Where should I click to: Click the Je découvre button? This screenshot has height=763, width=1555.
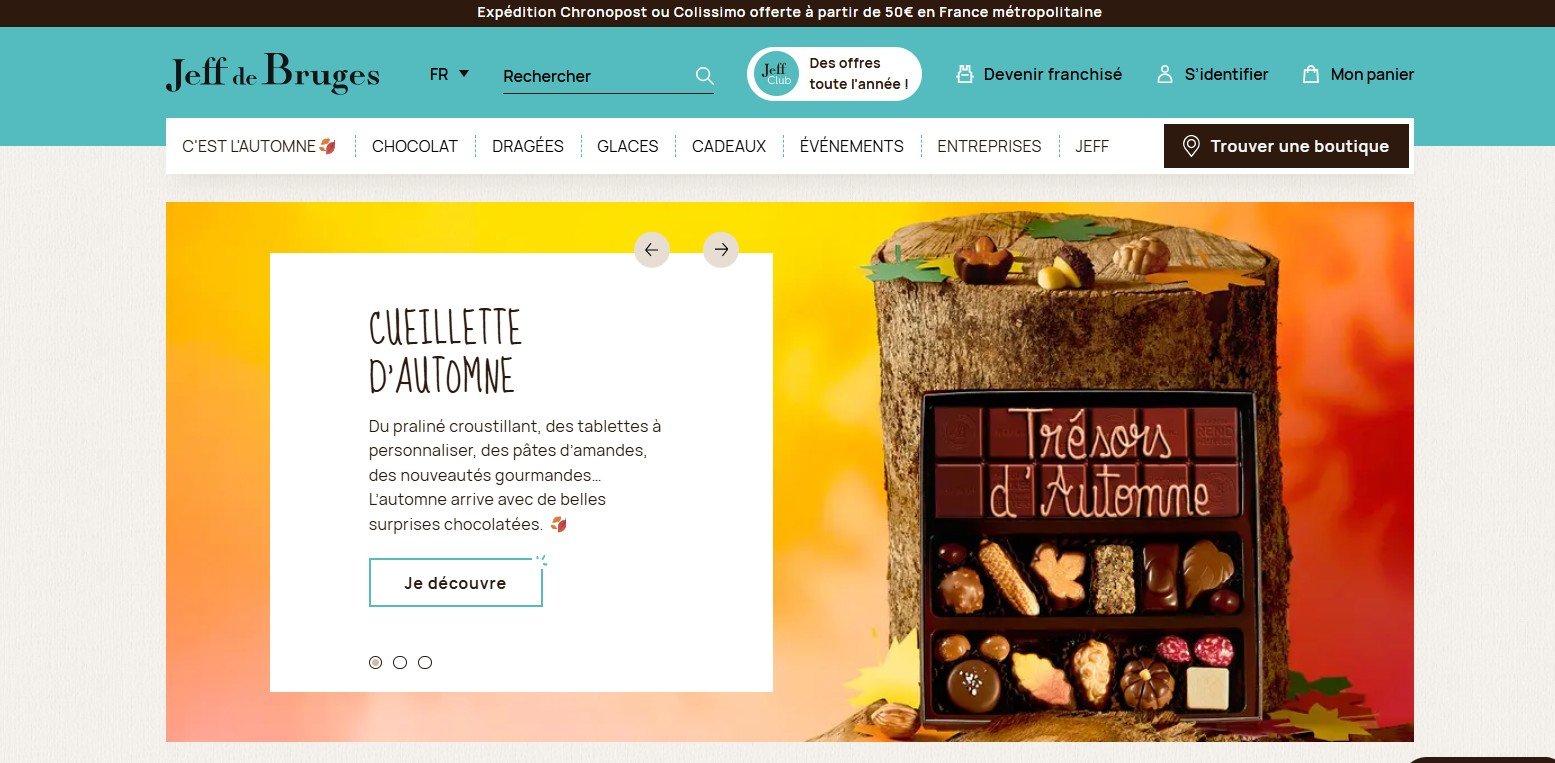coord(456,583)
